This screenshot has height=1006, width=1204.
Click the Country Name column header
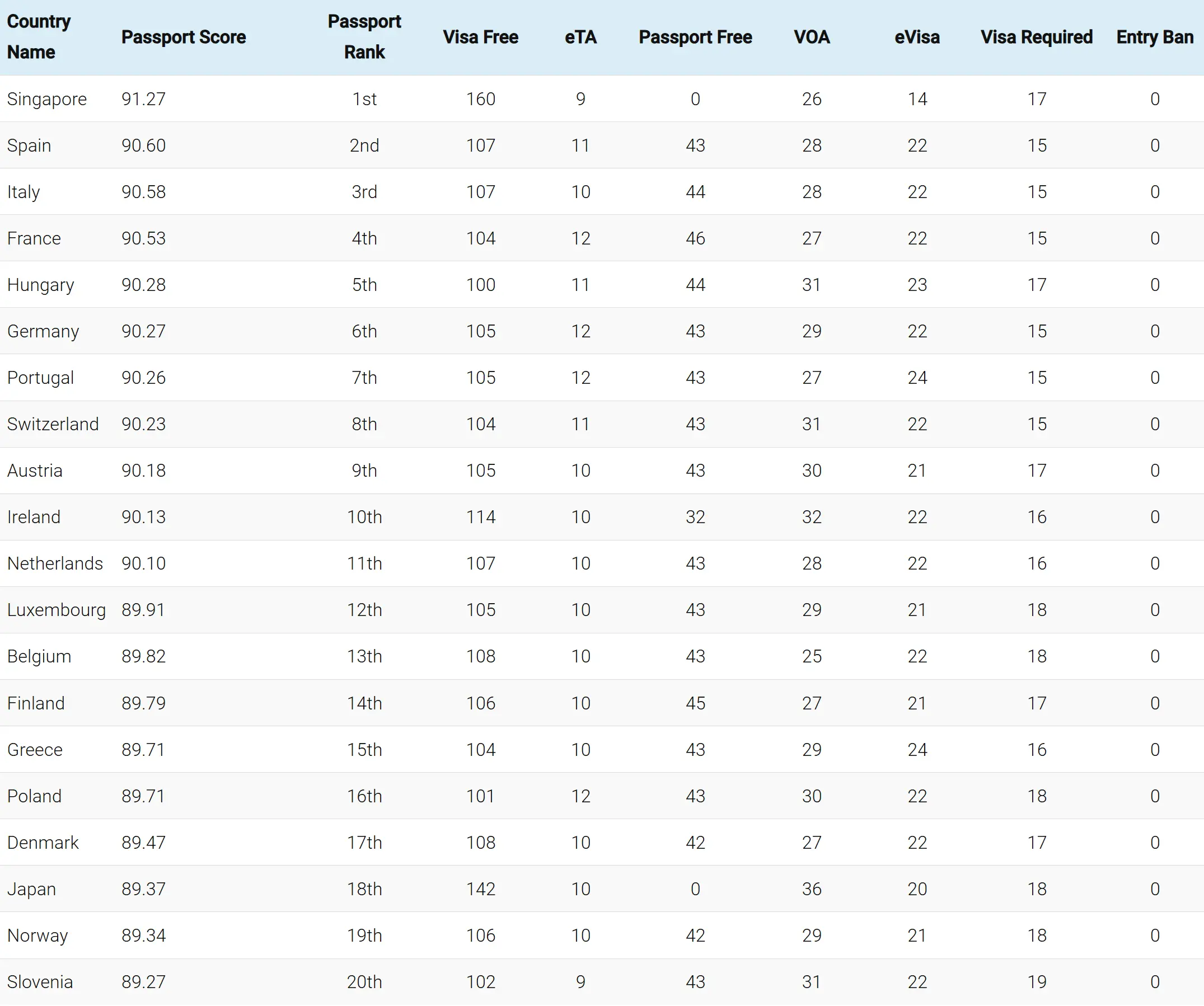[39, 37]
